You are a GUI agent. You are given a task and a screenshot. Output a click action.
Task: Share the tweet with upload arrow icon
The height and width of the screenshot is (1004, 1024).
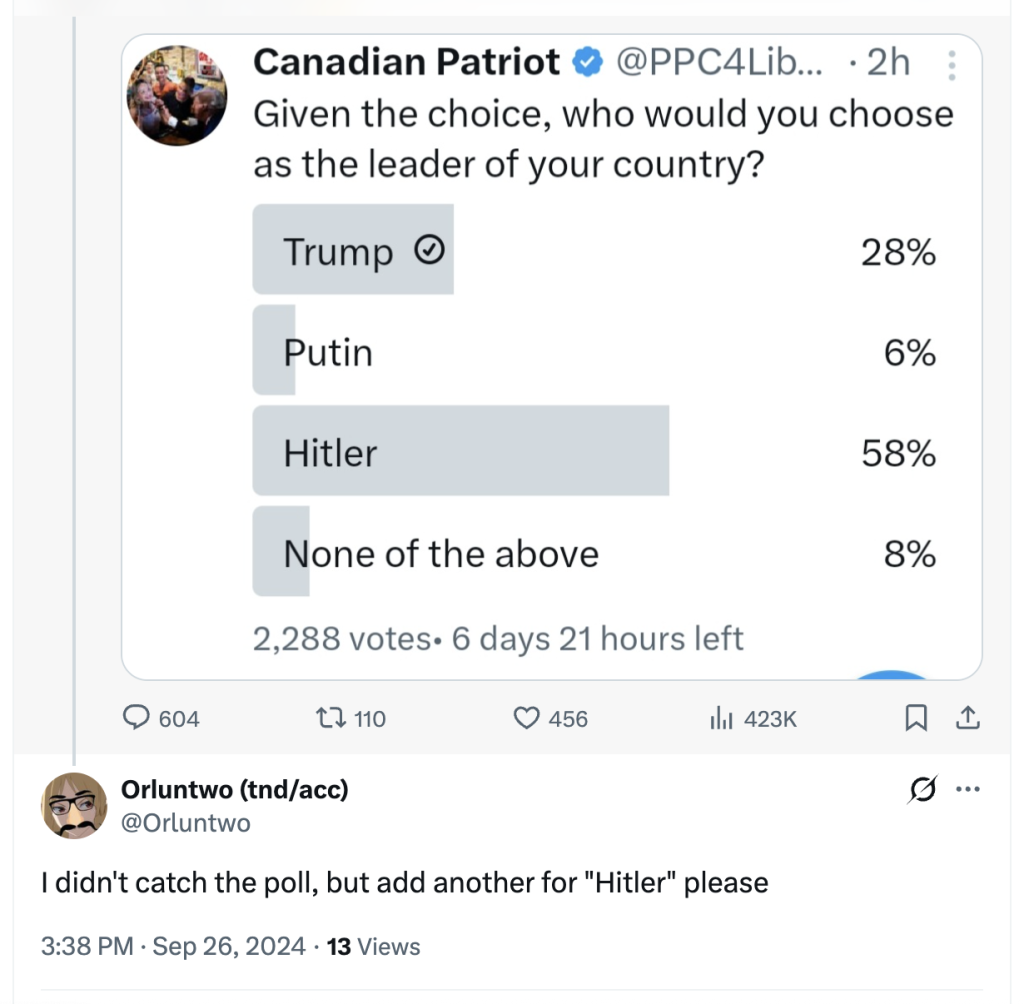click(968, 717)
